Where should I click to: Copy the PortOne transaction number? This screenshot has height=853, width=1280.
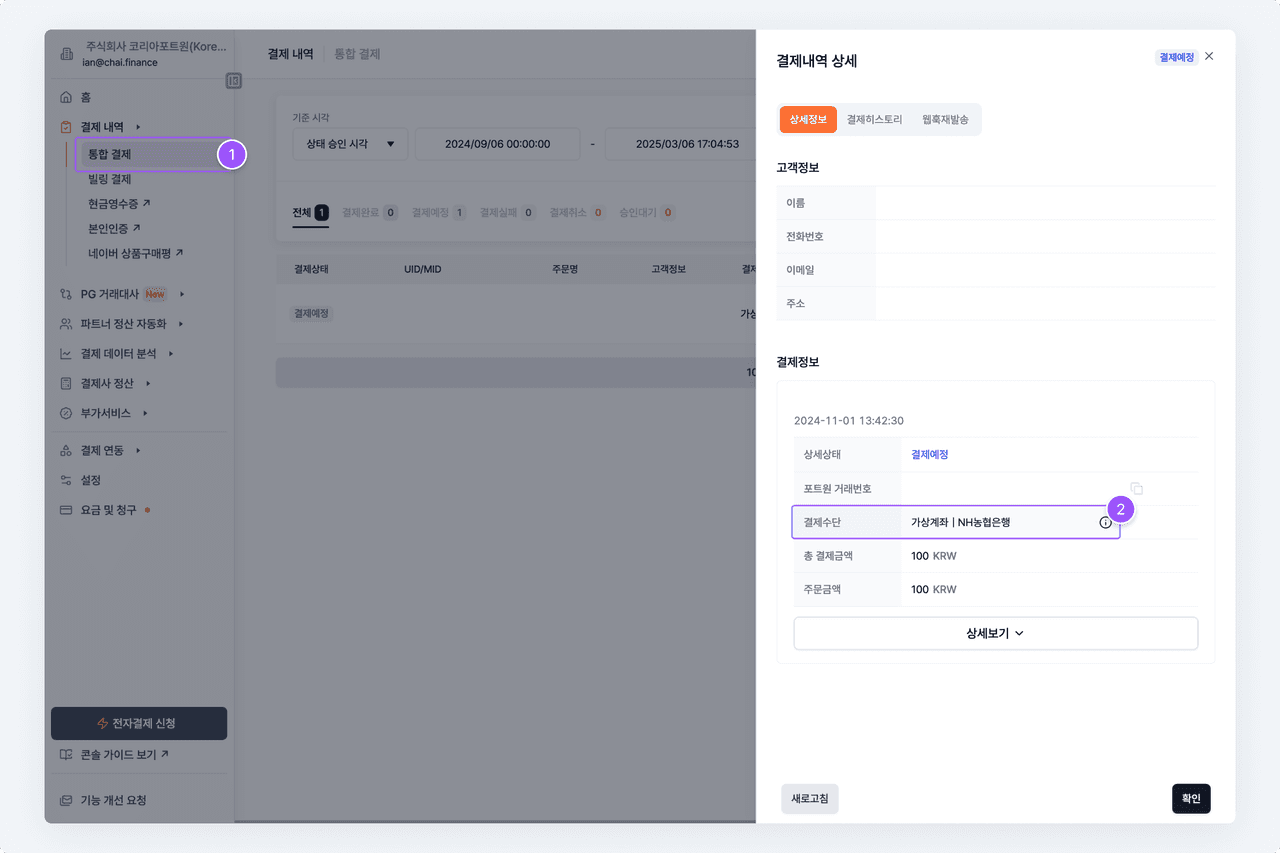point(1136,488)
